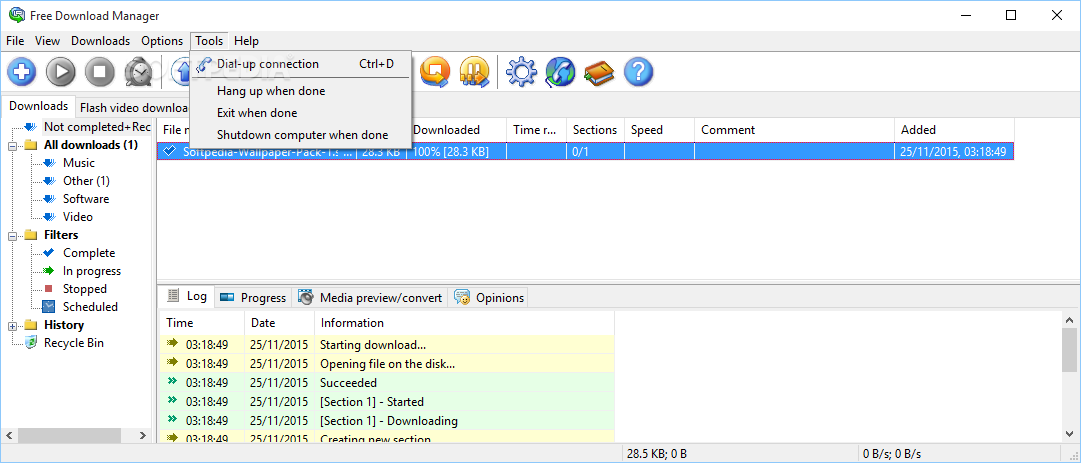The height and width of the screenshot is (463, 1081).
Task: Click the Information column header in Log
Action: click(464, 322)
